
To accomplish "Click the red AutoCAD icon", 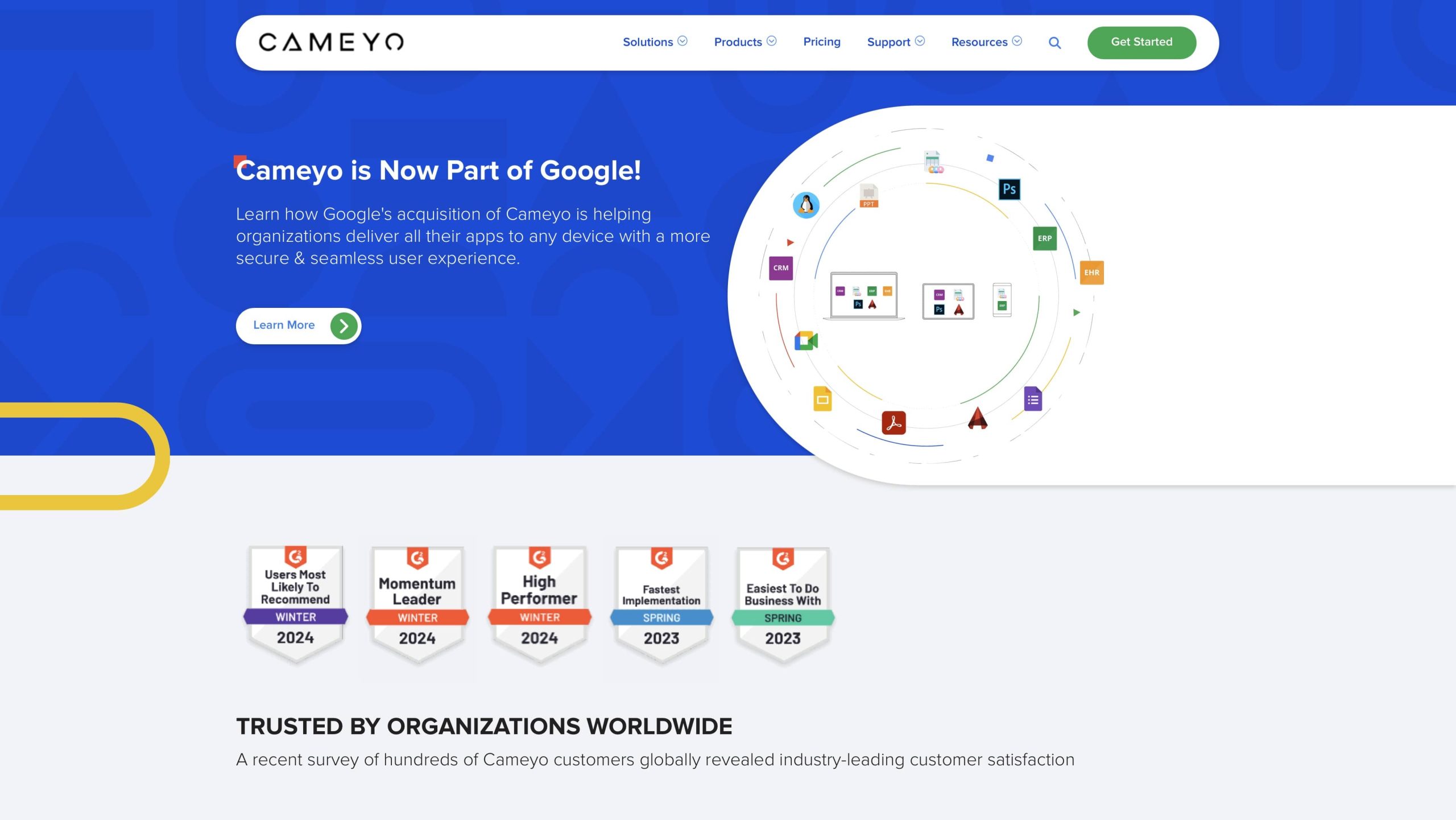I will coord(977,418).
